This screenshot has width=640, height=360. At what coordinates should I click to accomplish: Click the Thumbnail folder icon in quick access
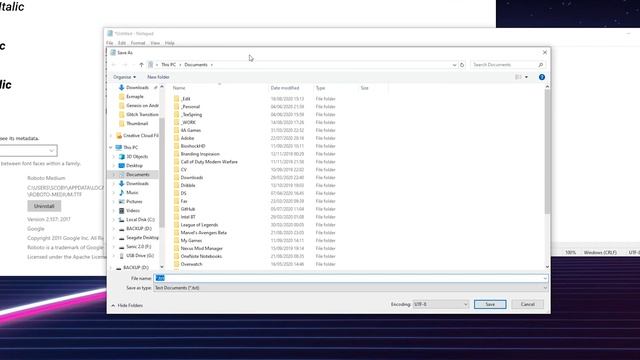pos(122,123)
